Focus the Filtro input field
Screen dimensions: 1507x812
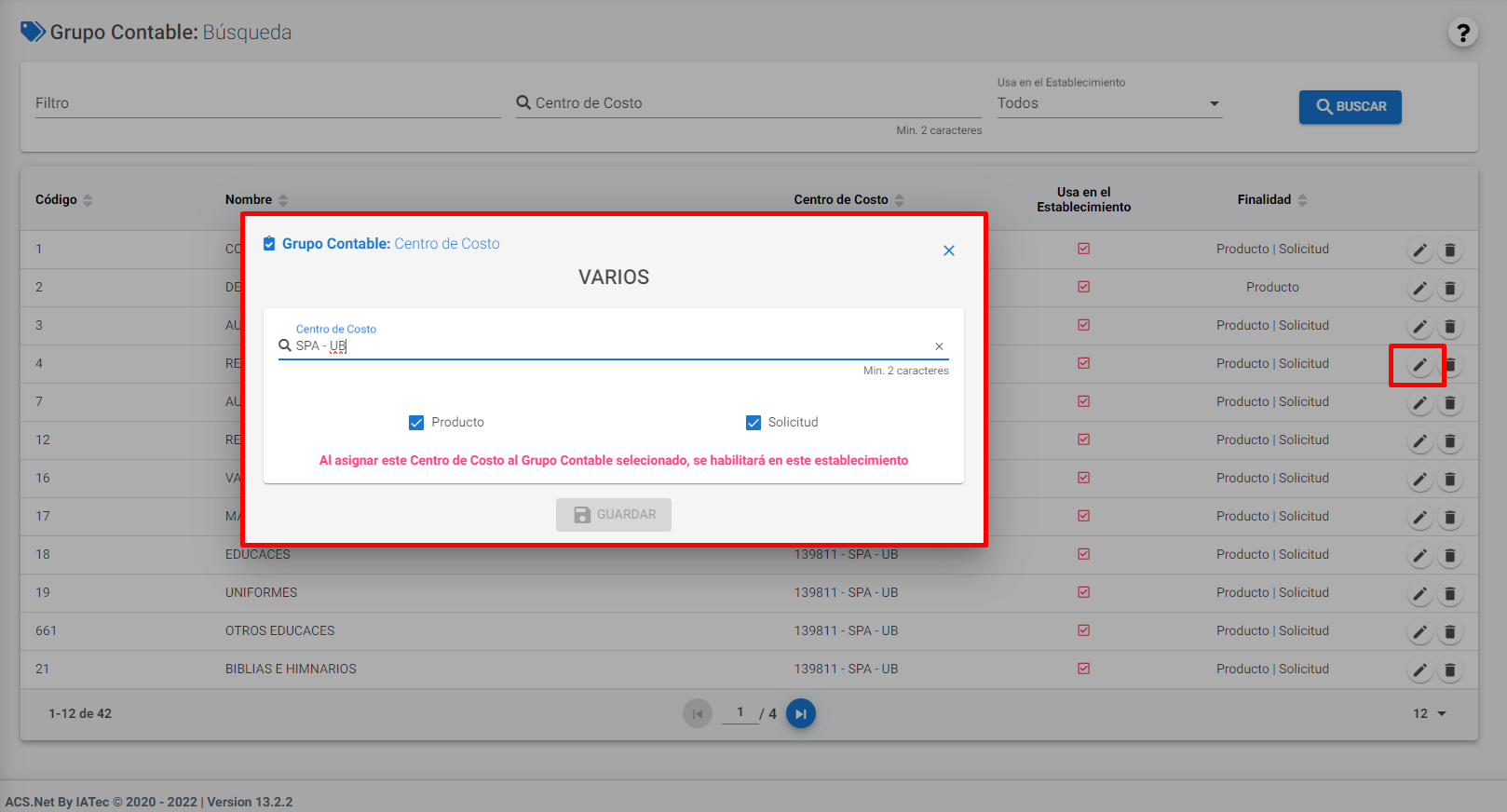pyautogui.click(x=267, y=103)
